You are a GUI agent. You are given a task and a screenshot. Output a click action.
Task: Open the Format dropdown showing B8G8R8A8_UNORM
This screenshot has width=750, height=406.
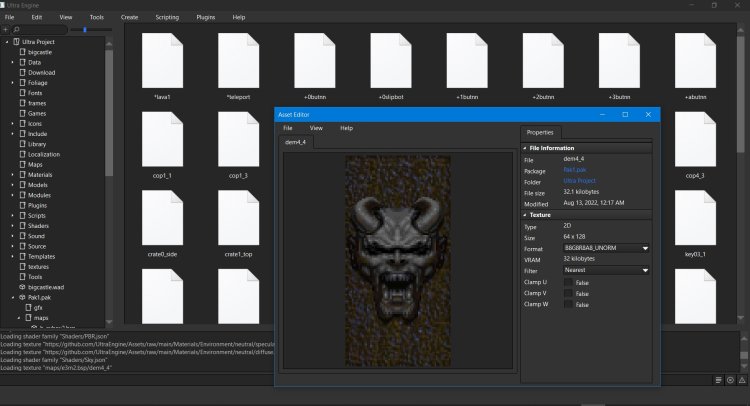(x=607, y=247)
